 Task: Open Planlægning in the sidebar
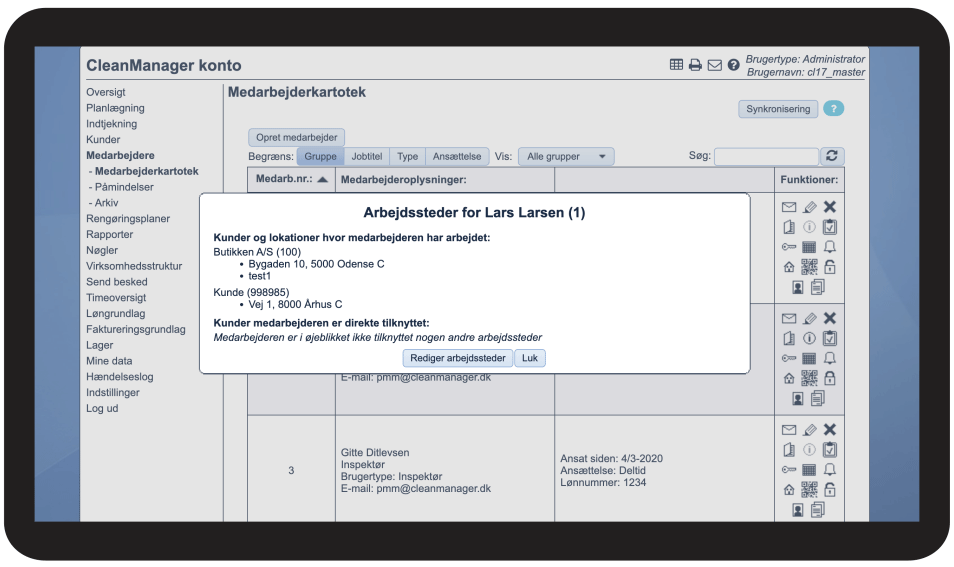click(115, 108)
